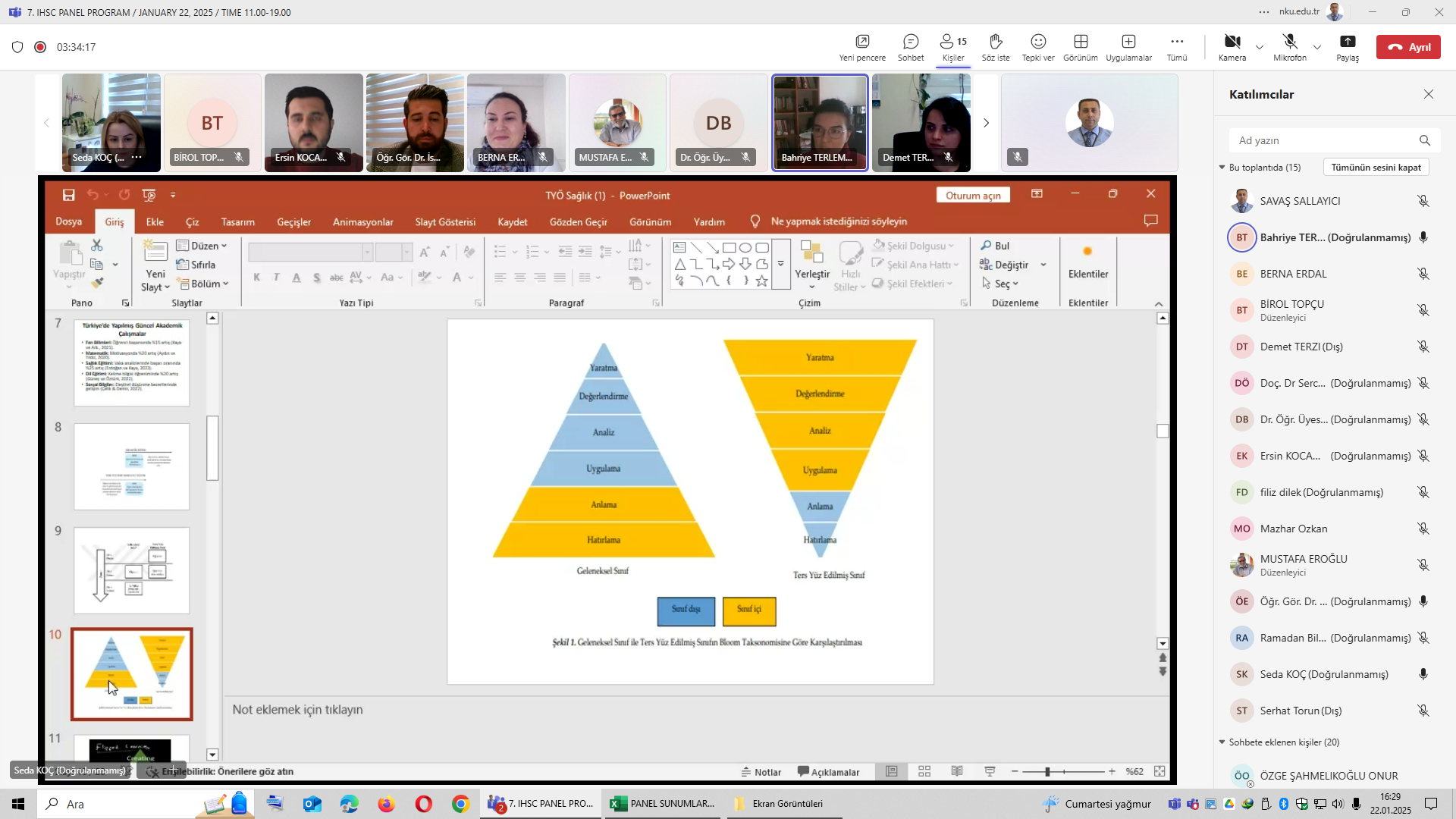Open Düzen layout dropdown
This screenshot has width=1456, height=819.
point(202,246)
